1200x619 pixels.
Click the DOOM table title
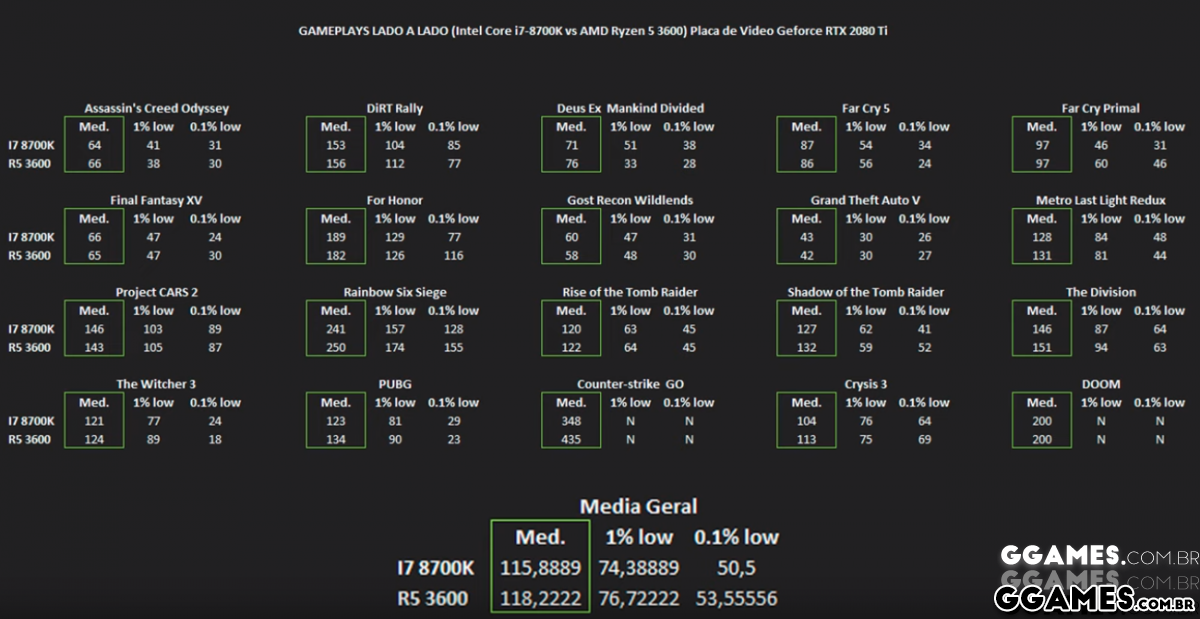pos(1100,384)
